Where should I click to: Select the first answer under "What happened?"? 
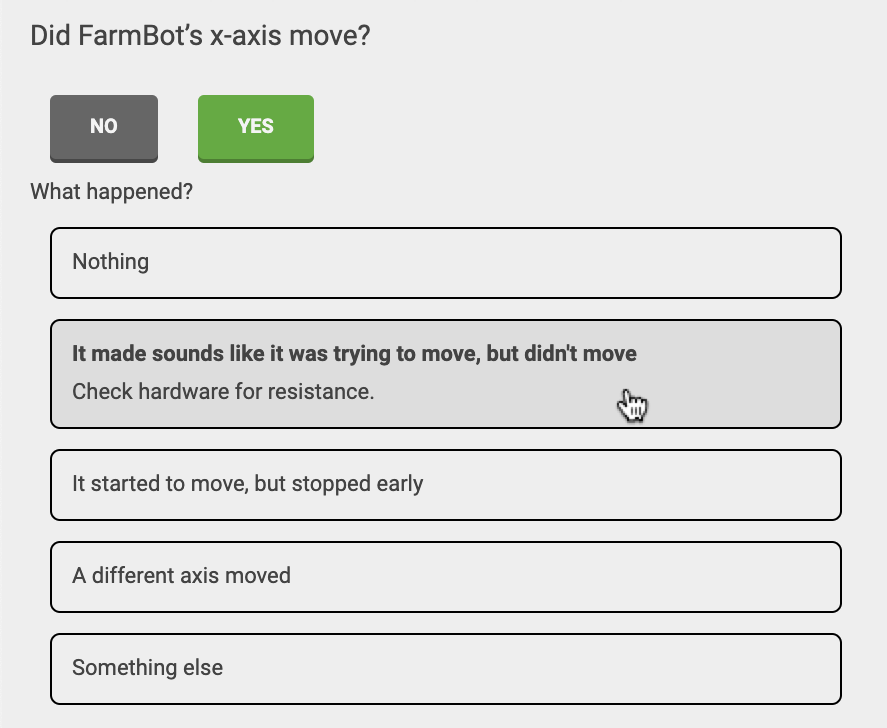[x=445, y=262]
